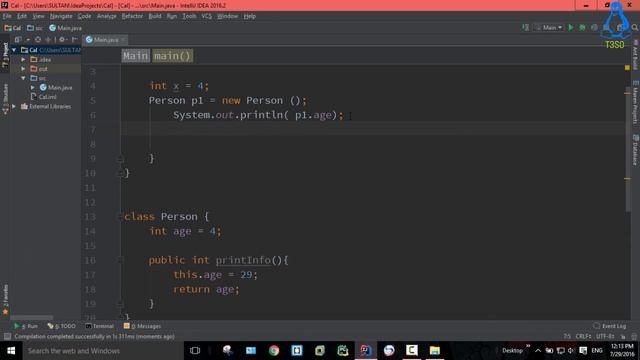Open the Analyze menu
The width and height of the screenshot is (640, 360).
click(x=107, y=16)
